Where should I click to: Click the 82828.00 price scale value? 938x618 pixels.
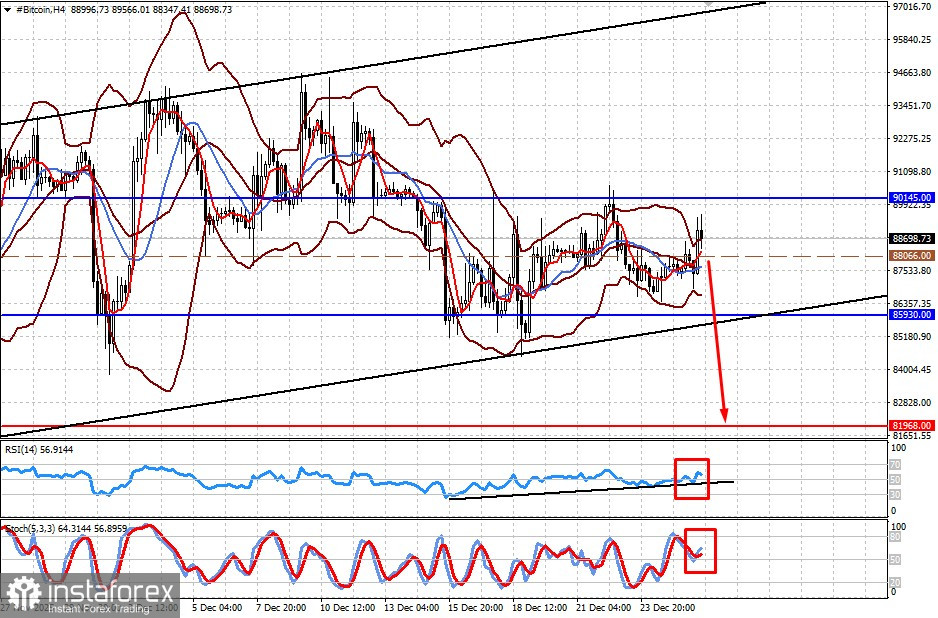912,402
